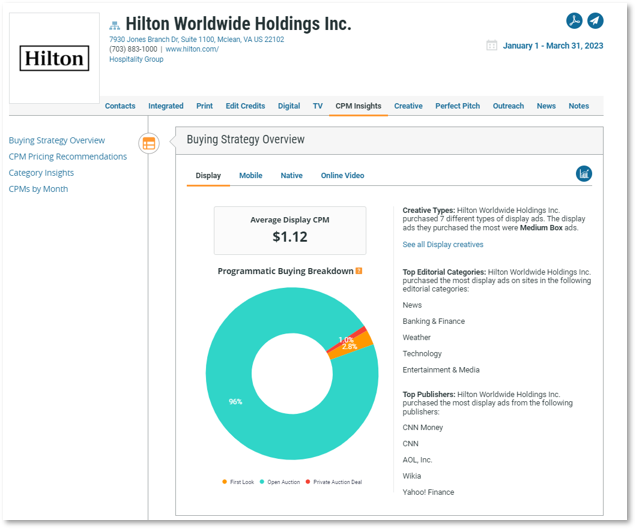Click the Hospitality Group link
The height and width of the screenshot is (529, 636).
coord(136,59)
